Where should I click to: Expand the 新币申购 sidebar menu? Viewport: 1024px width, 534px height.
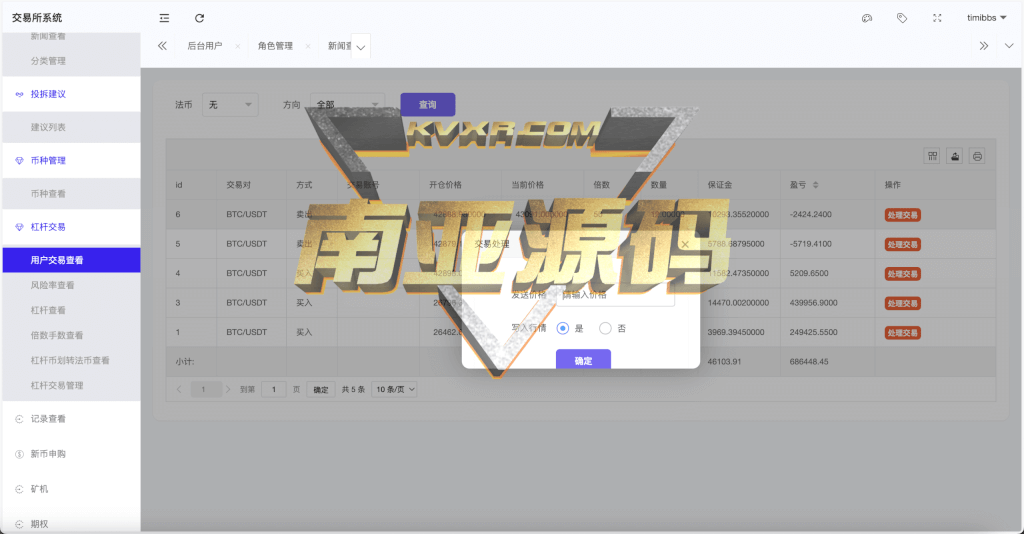pyautogui.click(x=71, y=454)
